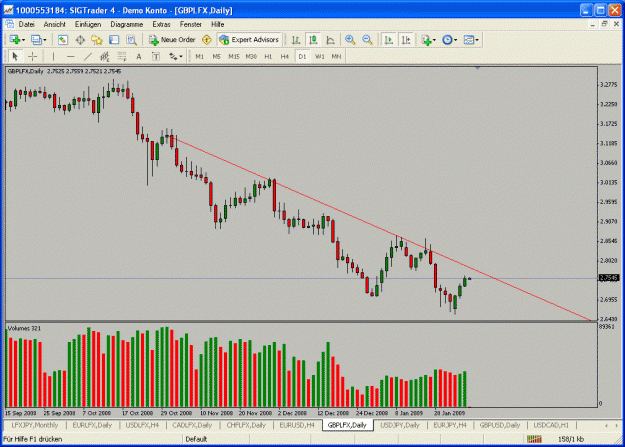Switch to GBPUSD,Daily chart tab

coord(500,425)
